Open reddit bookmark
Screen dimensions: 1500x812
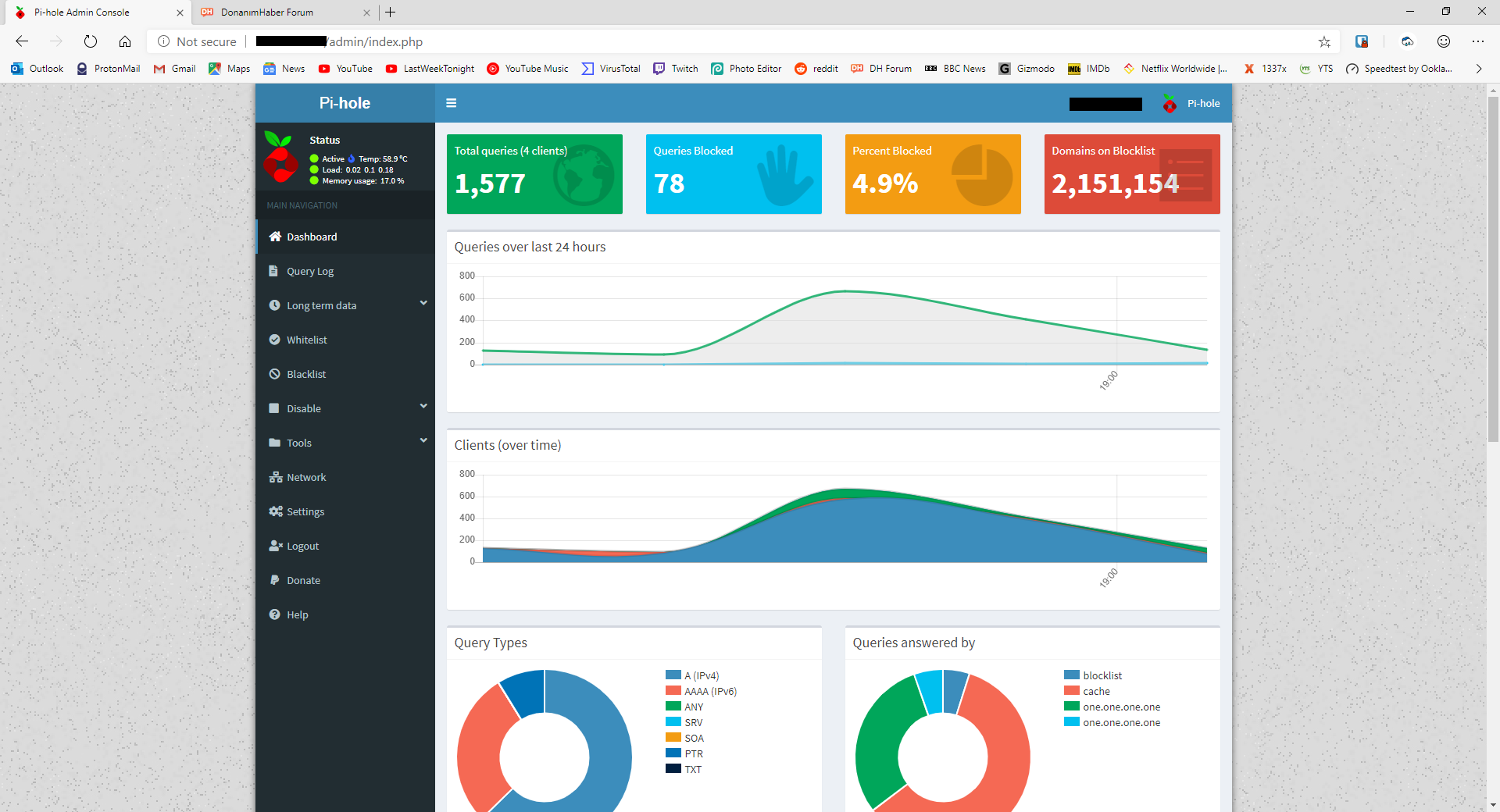tap(816, 69)
